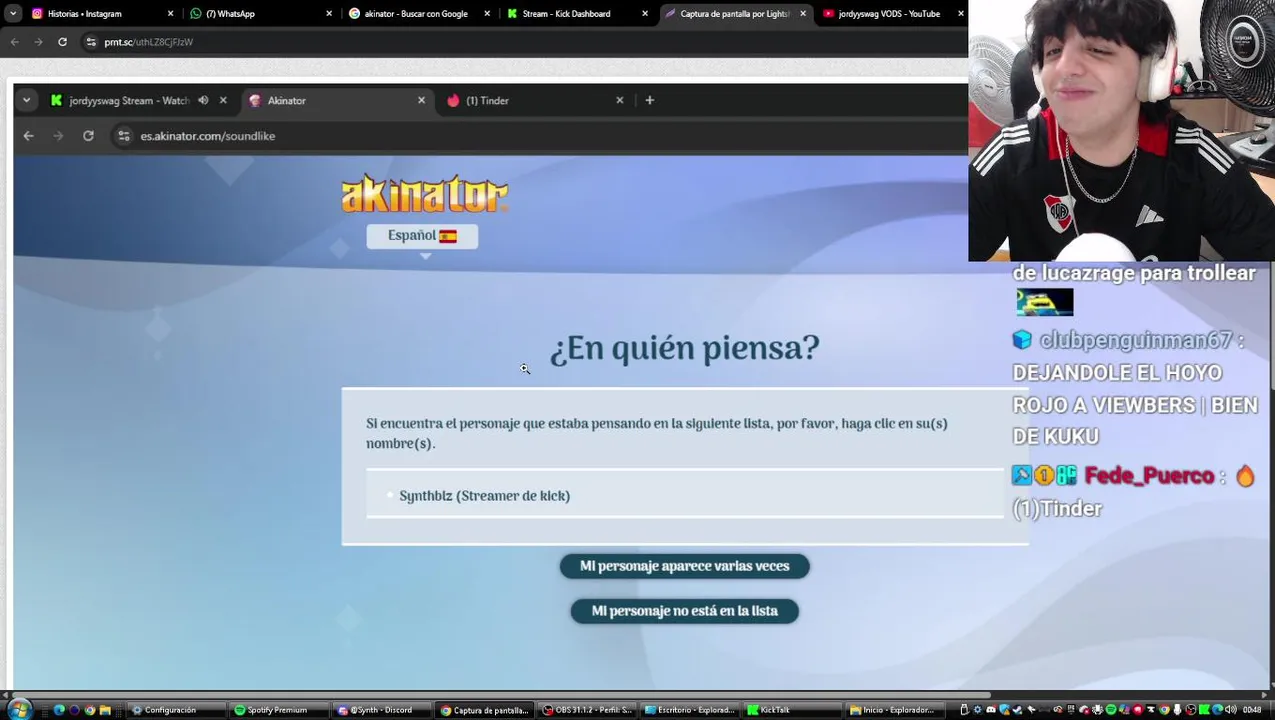Go back in the outer browser
Viewport: 1275px width, 720px height.
tap(14, 42)
